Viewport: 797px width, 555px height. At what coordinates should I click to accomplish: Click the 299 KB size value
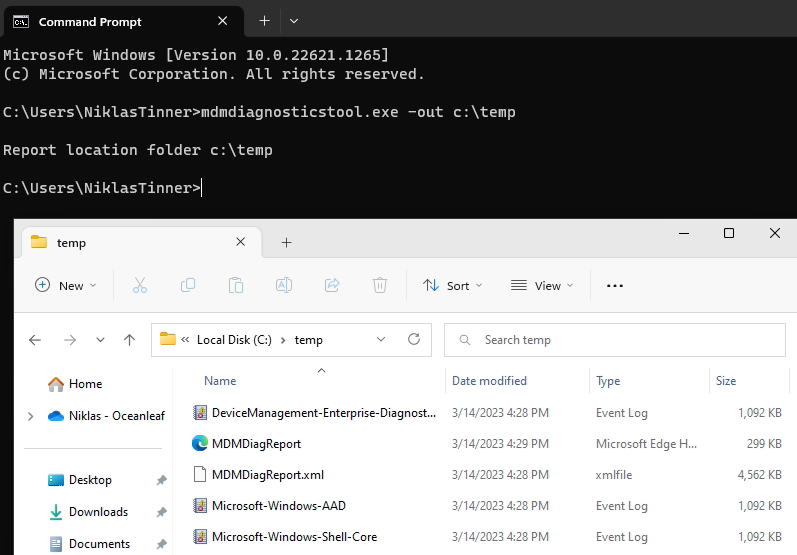click(764, 444)
